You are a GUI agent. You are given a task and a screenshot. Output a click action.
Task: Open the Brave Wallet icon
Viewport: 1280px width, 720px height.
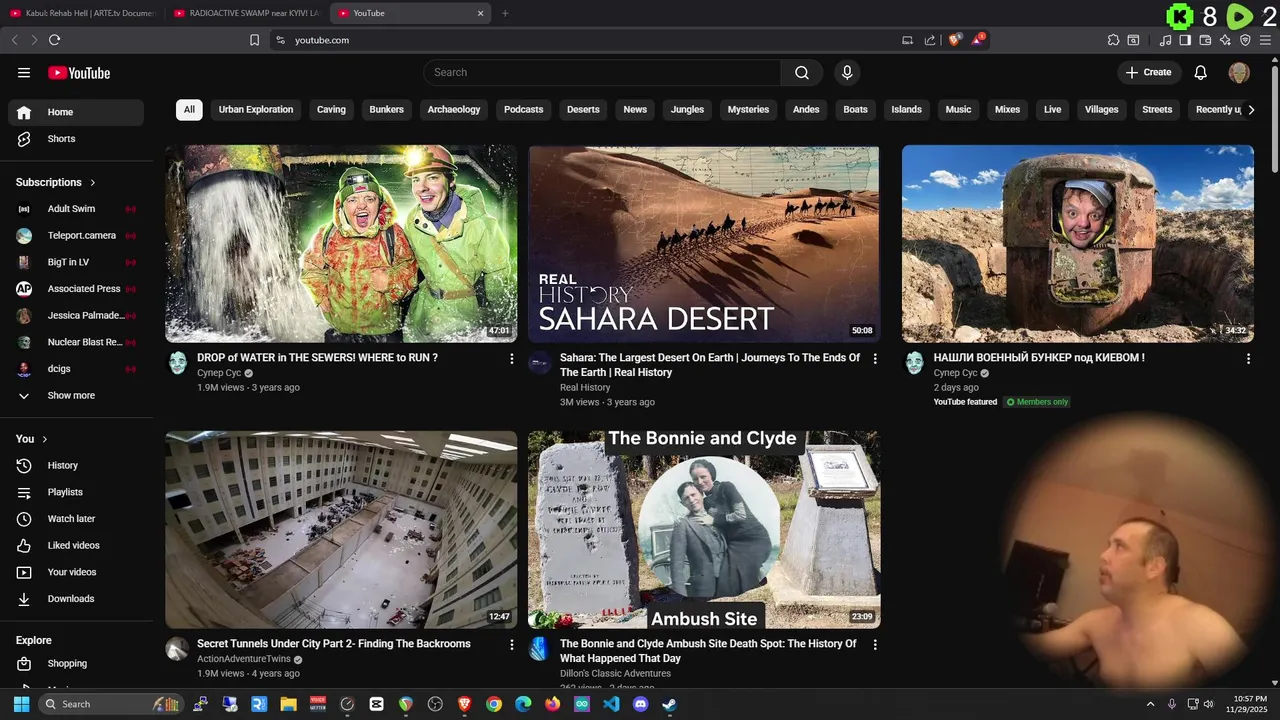tap(1205, 40)
